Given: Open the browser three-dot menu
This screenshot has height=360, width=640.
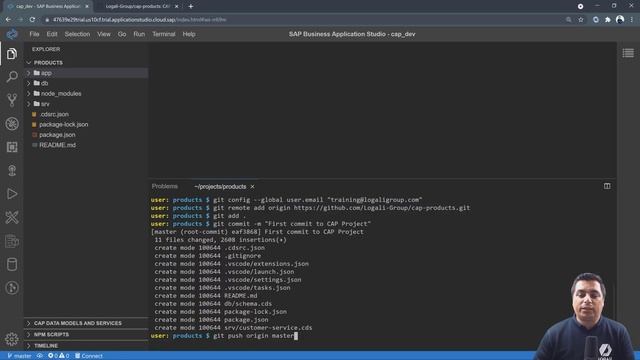Looking at the screenshot, I should [x=632, y=20].
